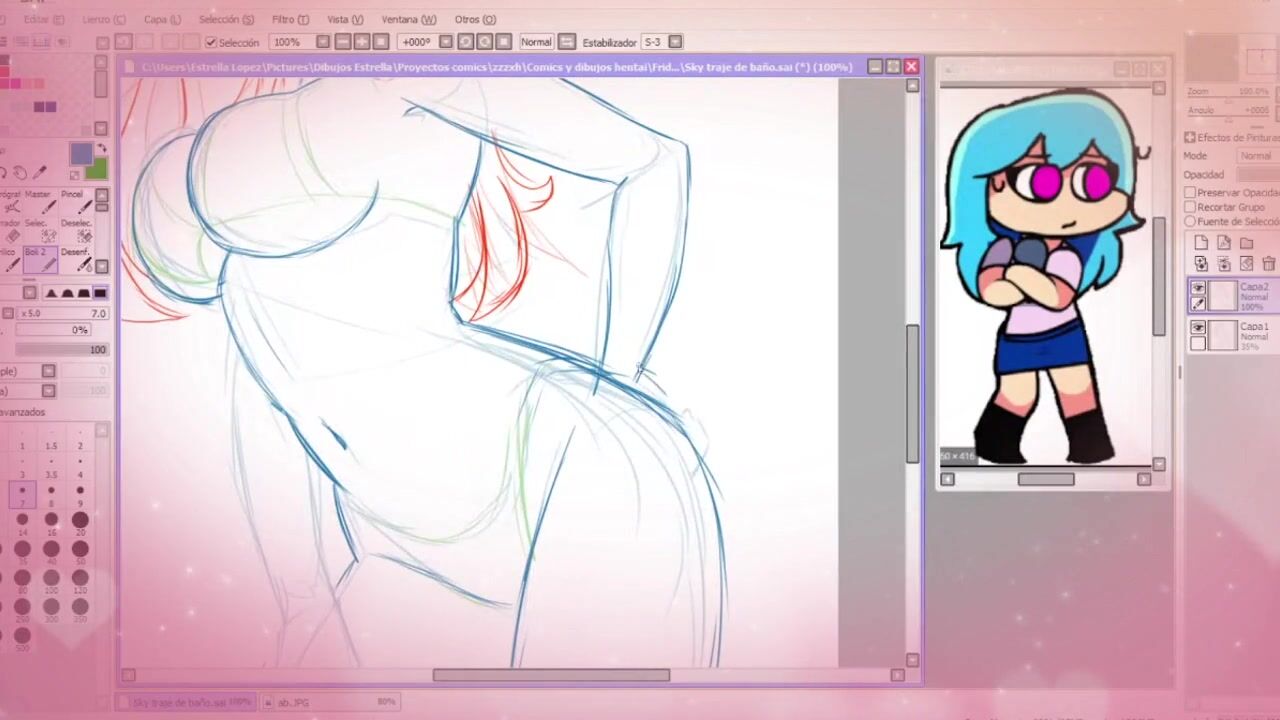Choose the Master pencil tool
This screenshot has width=1280, height=720.
pyautogui.click(x=39, y=202)
